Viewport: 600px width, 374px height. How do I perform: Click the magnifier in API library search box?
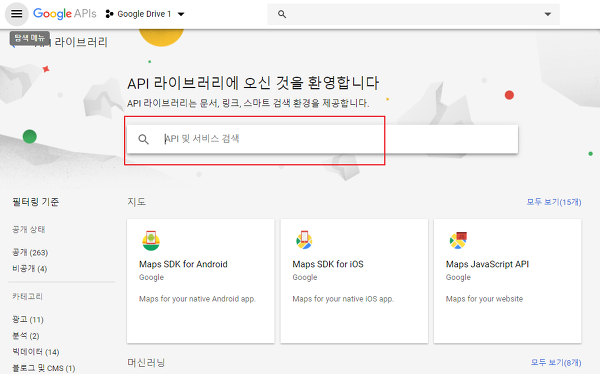143,139
